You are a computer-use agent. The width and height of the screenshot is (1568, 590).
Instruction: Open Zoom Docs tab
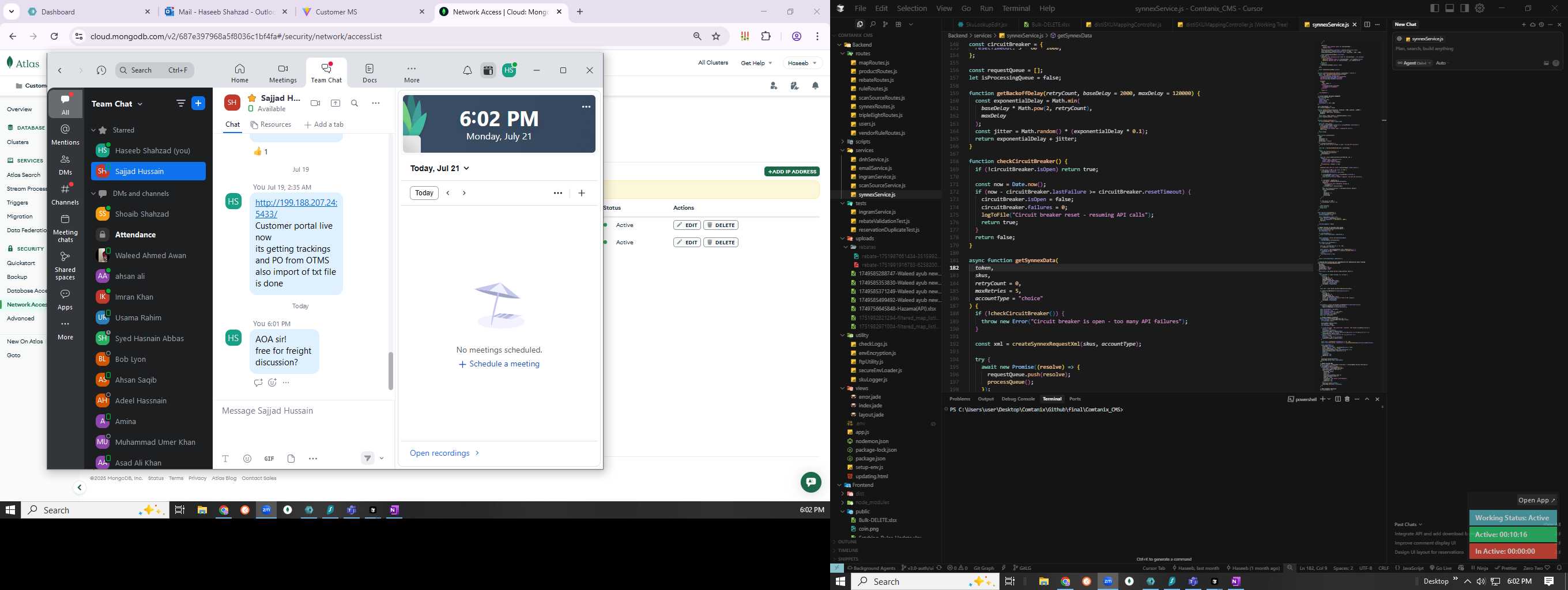pos(370,73)
